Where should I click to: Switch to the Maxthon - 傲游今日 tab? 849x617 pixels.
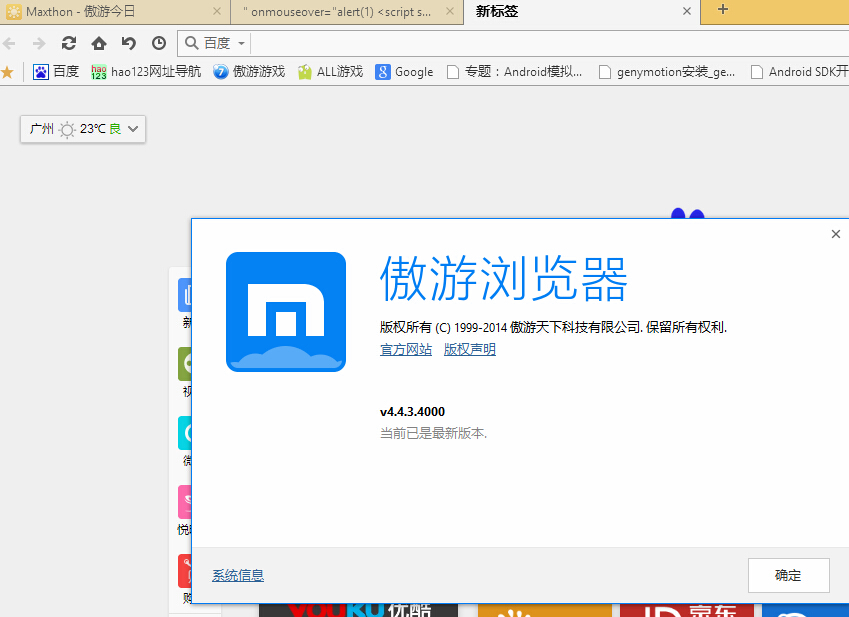pyautogui.click(x=115, y=12)
